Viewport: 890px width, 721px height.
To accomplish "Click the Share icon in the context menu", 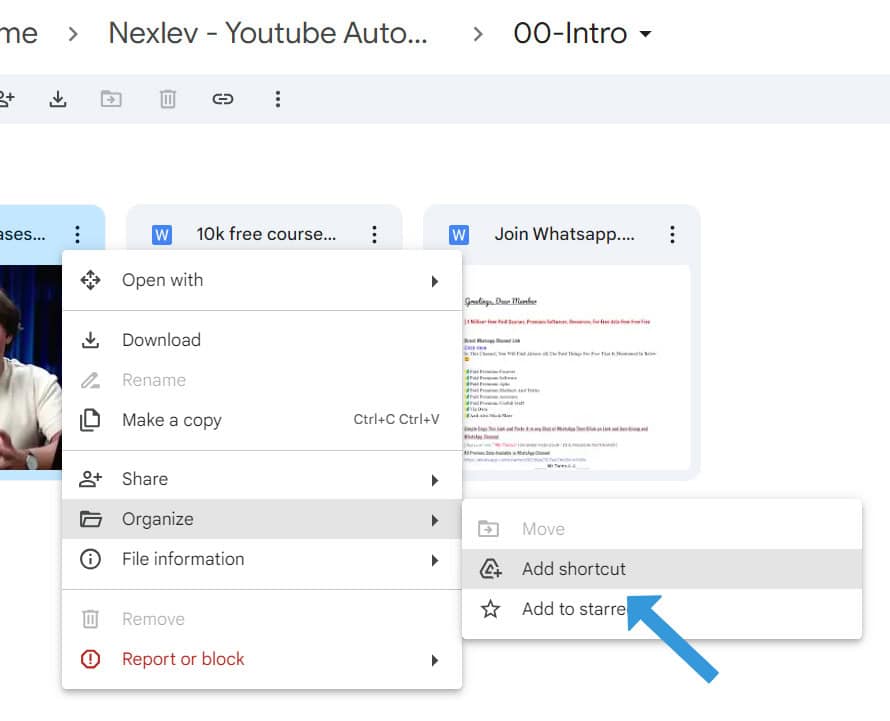I will [90, 479].
